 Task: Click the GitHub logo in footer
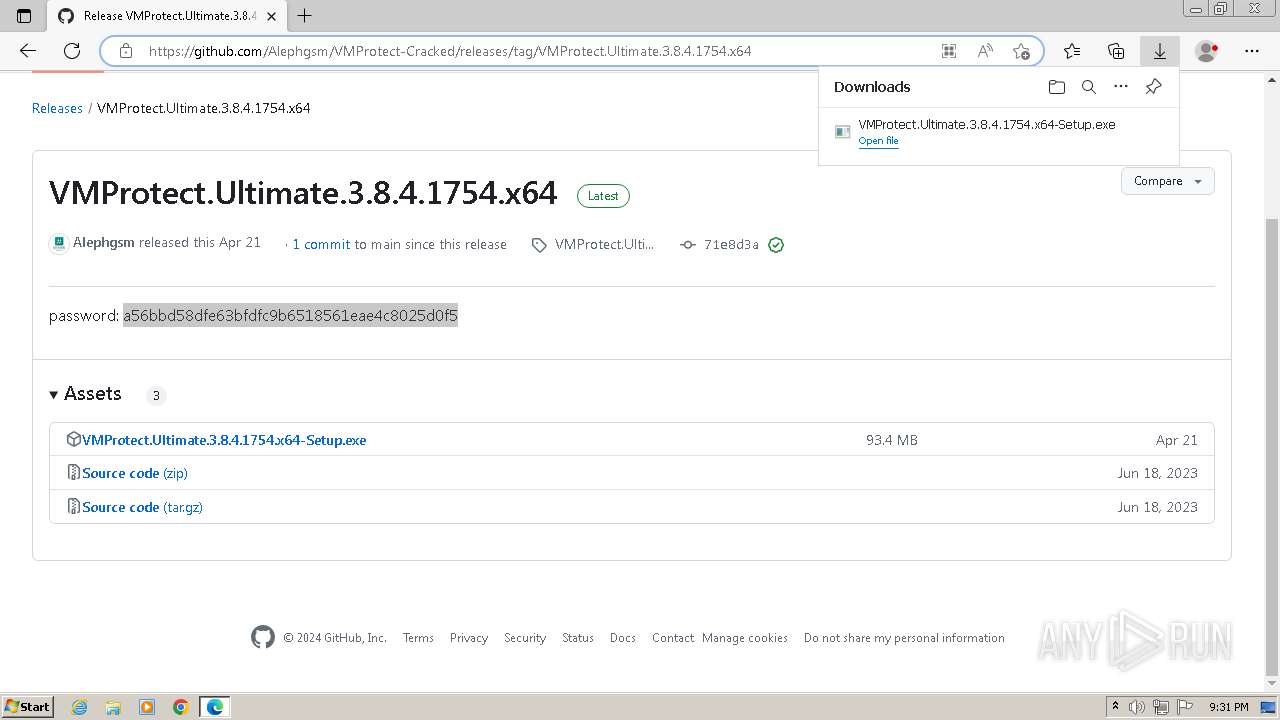[x=263, y=637]
